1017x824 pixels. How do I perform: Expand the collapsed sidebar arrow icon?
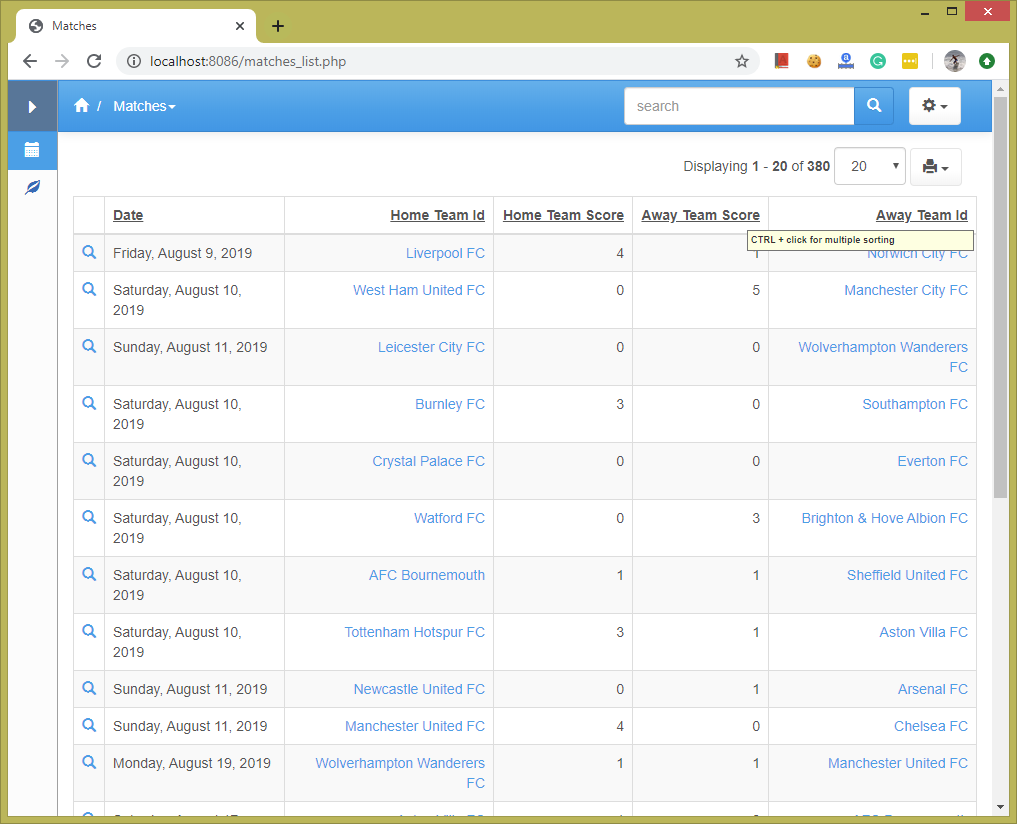point(32,106)
